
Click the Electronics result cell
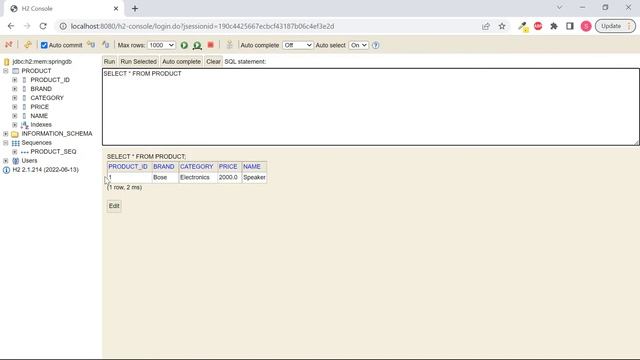pyautogui.click(x=198, y=178)
